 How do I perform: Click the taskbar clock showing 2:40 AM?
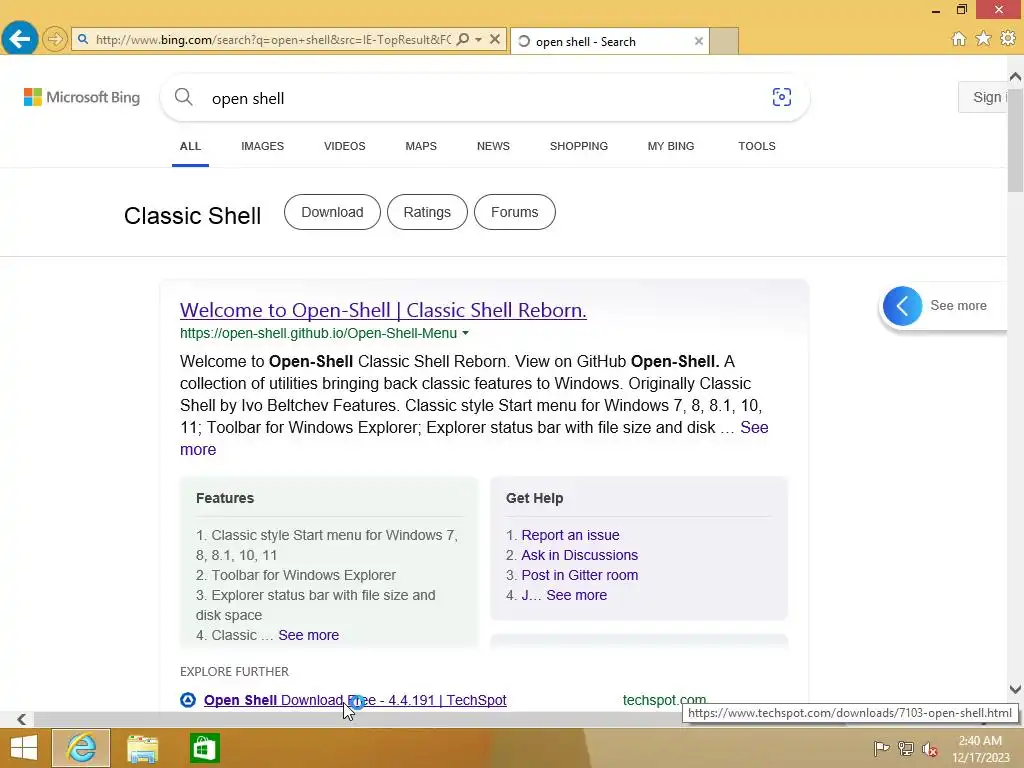click(x=980, y=749)
